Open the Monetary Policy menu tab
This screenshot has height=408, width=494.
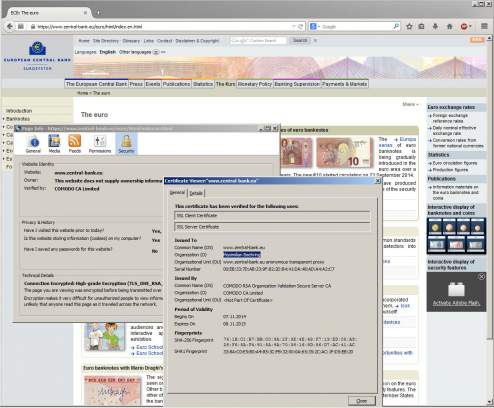point(255,84)
